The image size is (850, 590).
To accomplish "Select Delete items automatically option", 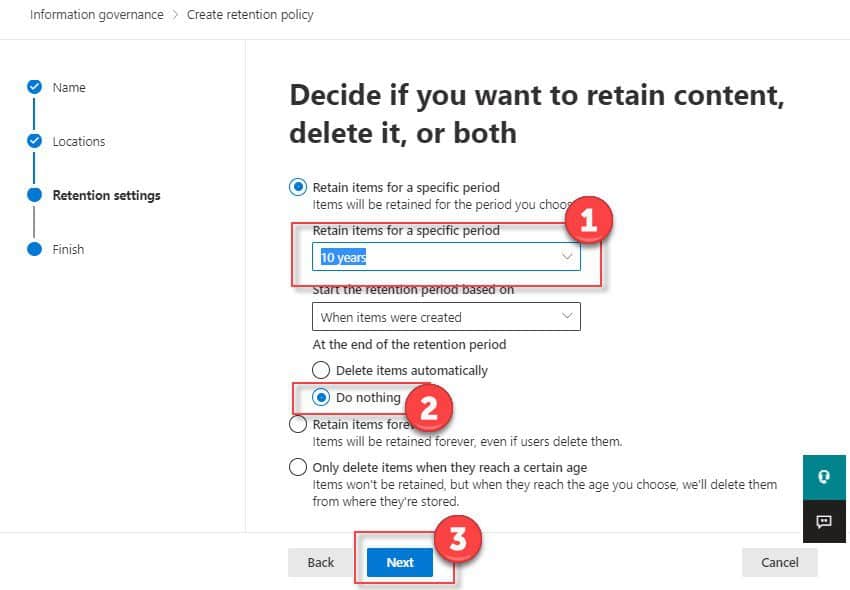I will pyautogui.click(x=321, y=370).
